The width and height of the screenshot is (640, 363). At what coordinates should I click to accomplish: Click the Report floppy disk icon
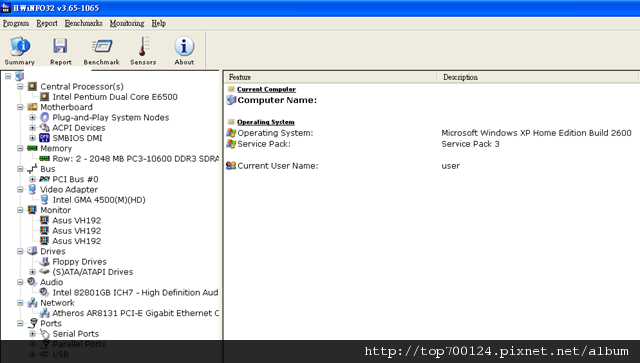click(x=60, y=46)
